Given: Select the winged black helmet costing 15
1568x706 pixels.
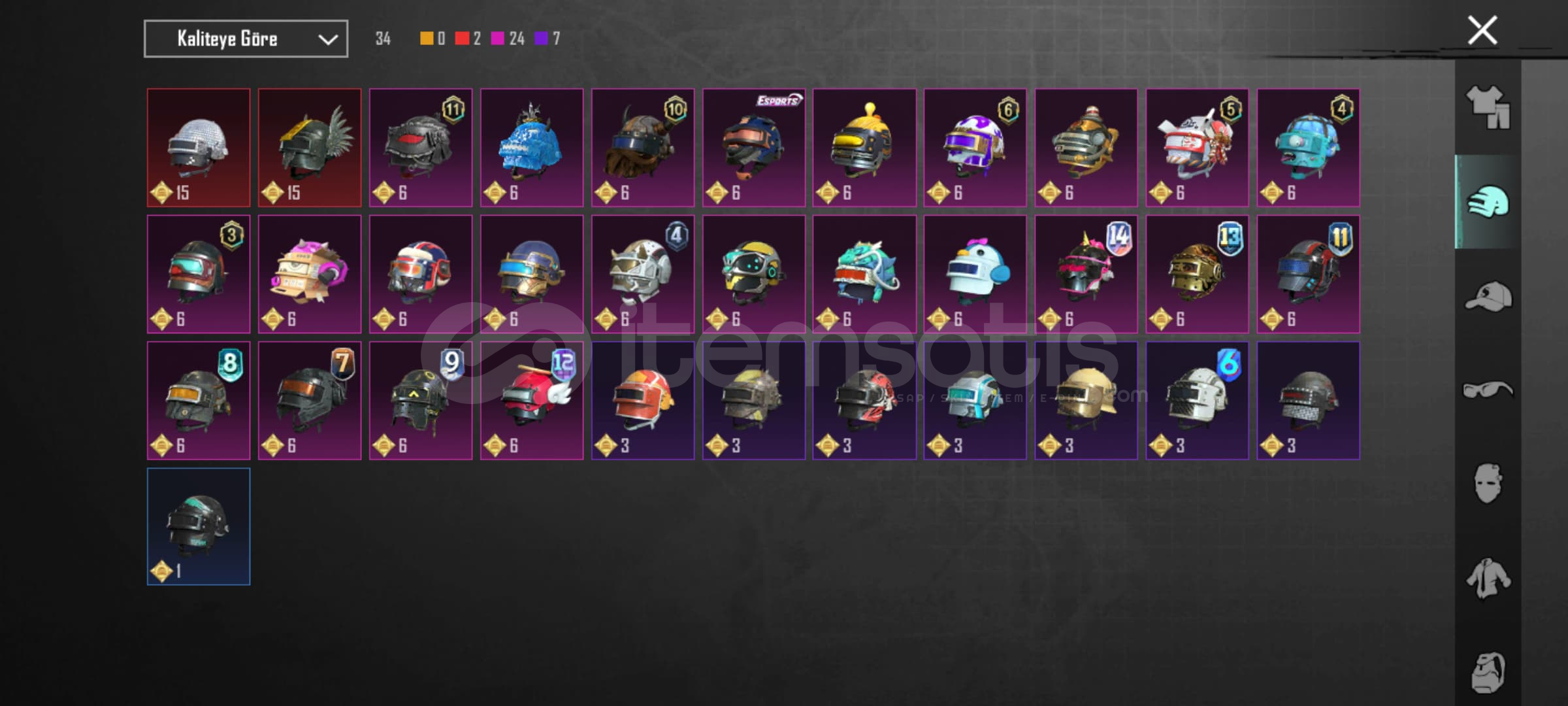Looking at the screenshot, I should pos(310,148).
